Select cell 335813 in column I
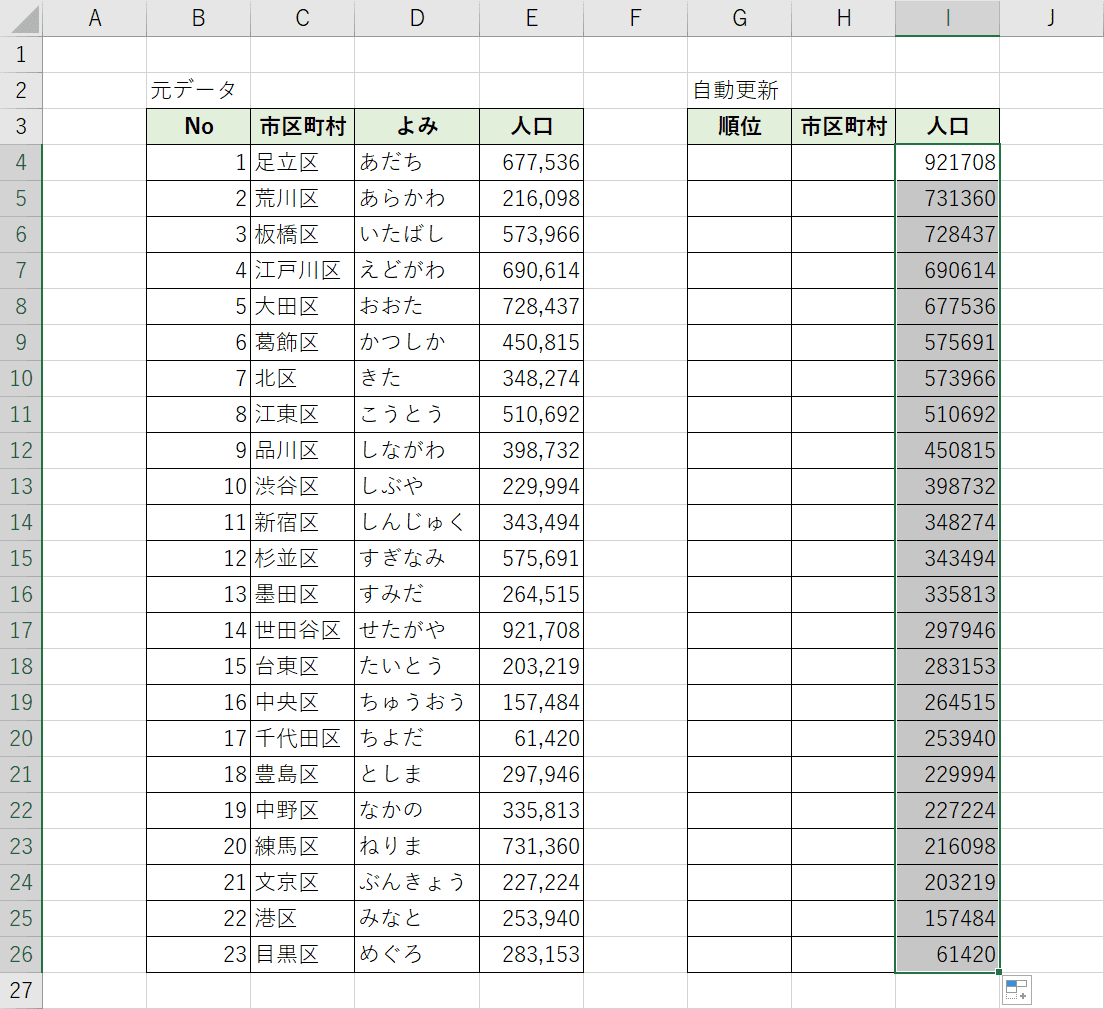This screenshot has width=1104, height=1009. tap(948, 594)
